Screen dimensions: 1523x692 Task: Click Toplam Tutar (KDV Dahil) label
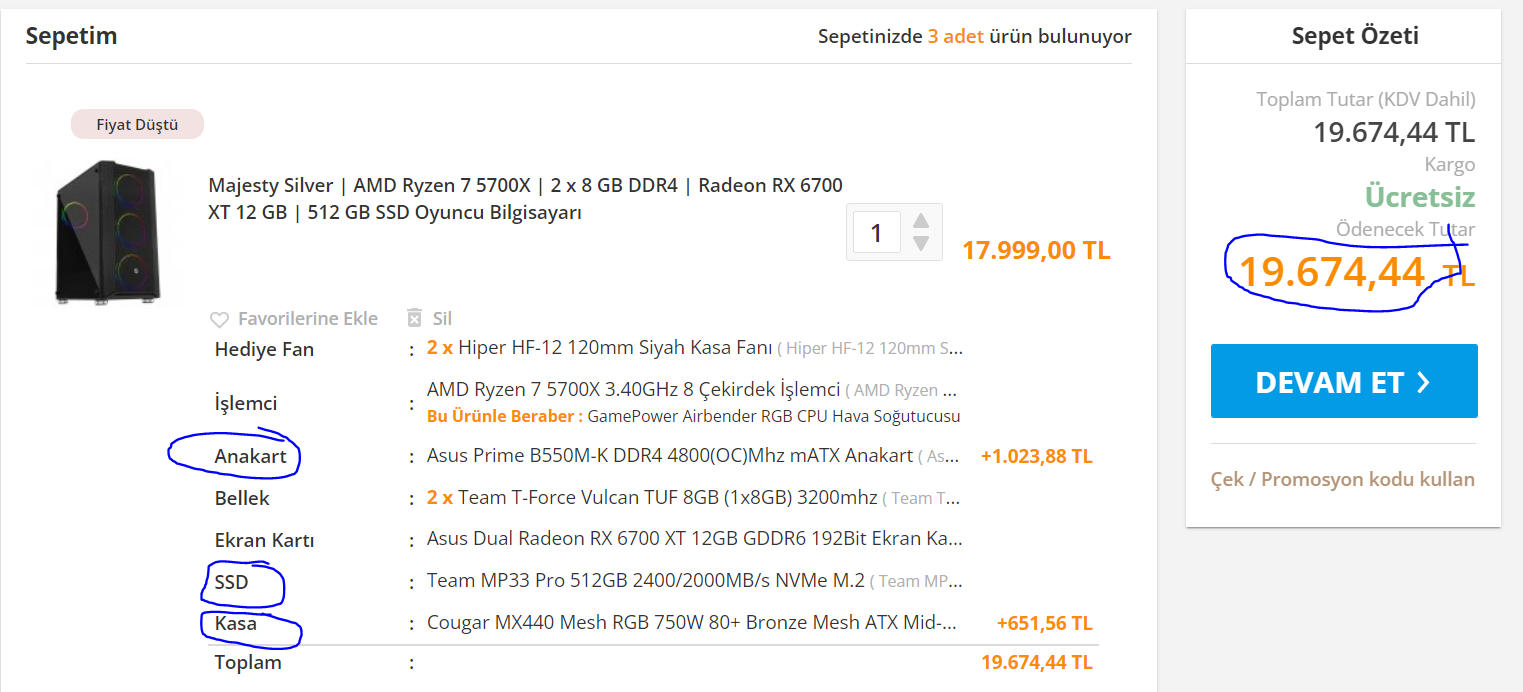tap(1366, 100)
